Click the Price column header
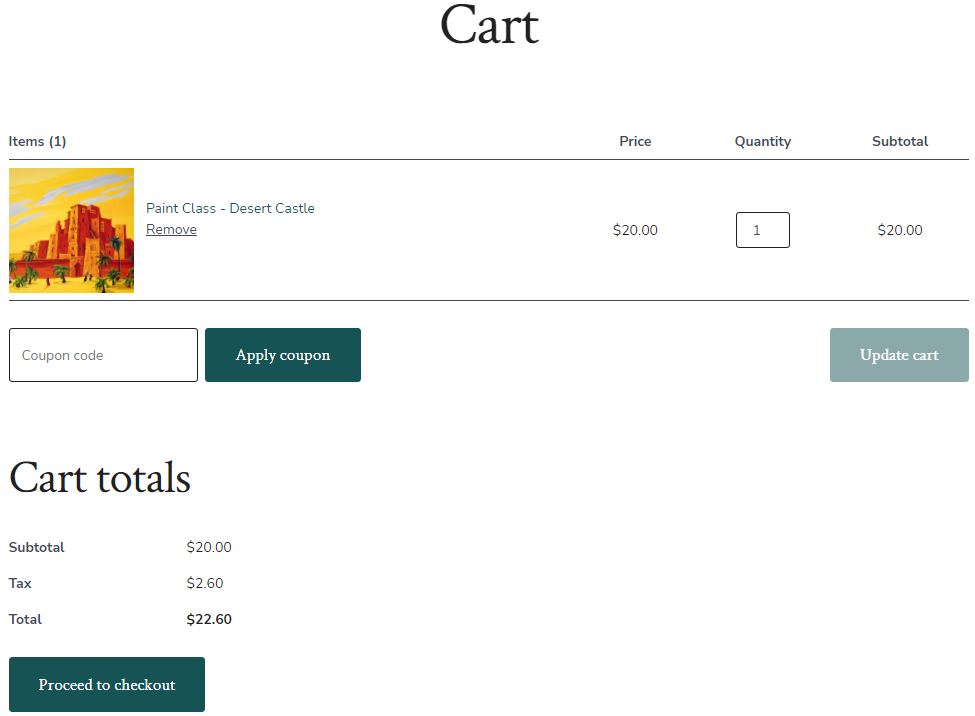975x716 pixels. tap(635, 141)
